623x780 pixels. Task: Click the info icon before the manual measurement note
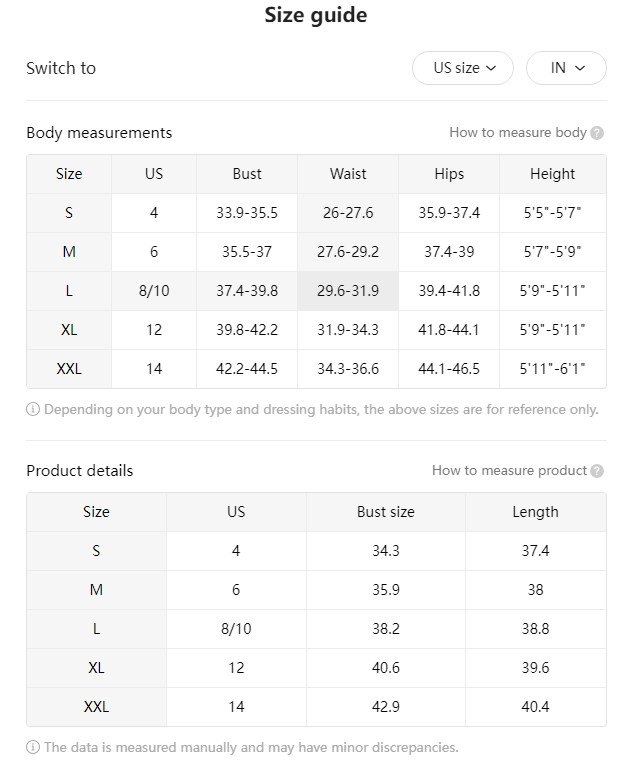[x=33, y=747]
